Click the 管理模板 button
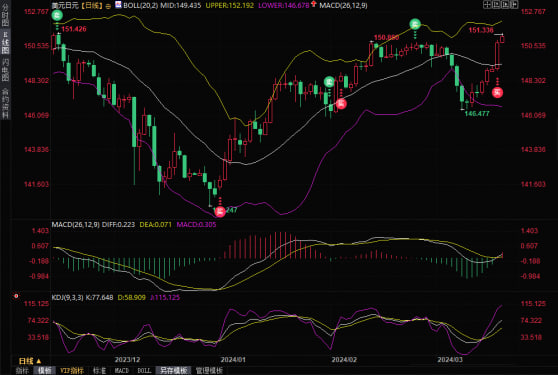 coord(209,370)
